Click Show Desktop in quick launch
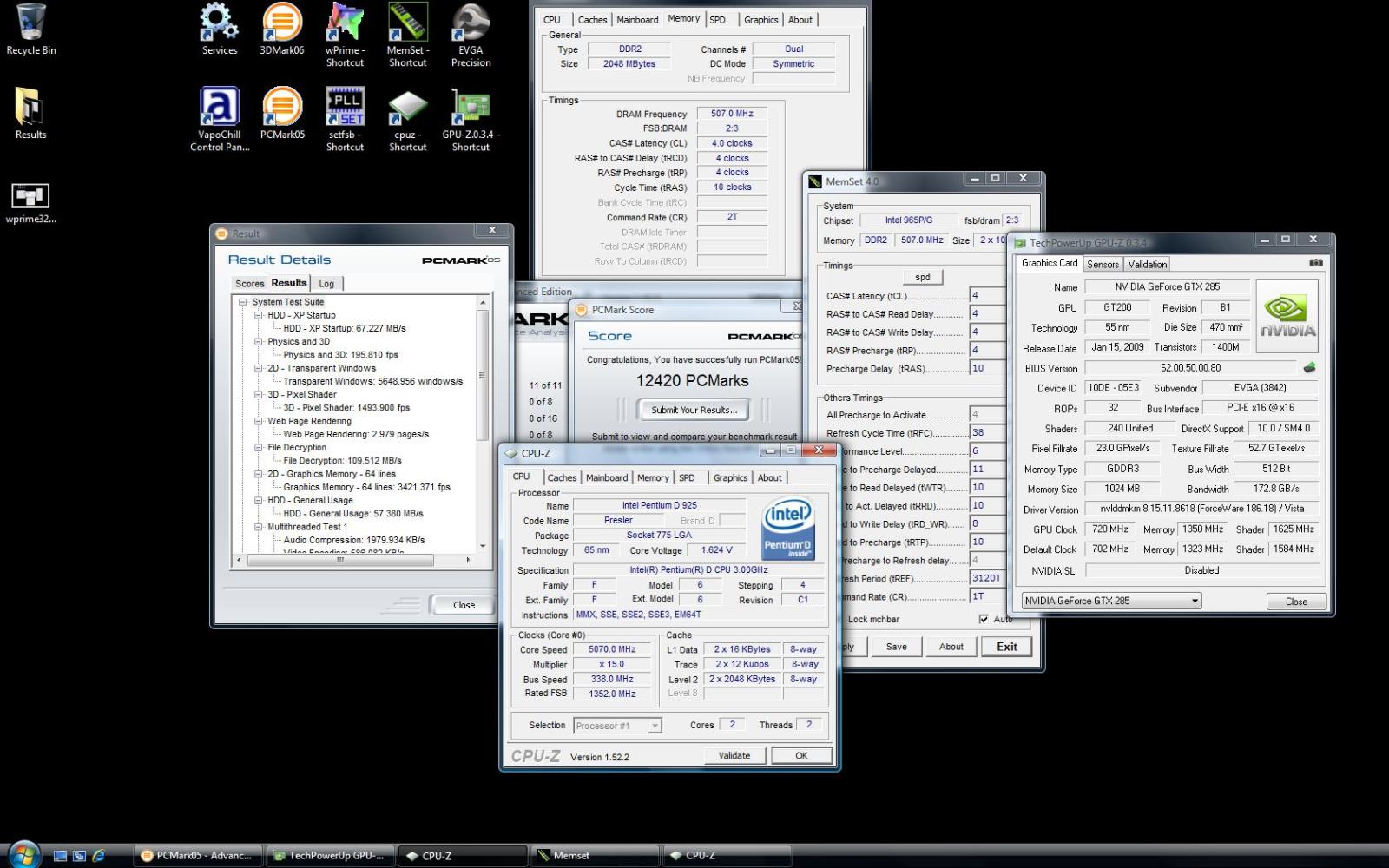 [60, 855]
